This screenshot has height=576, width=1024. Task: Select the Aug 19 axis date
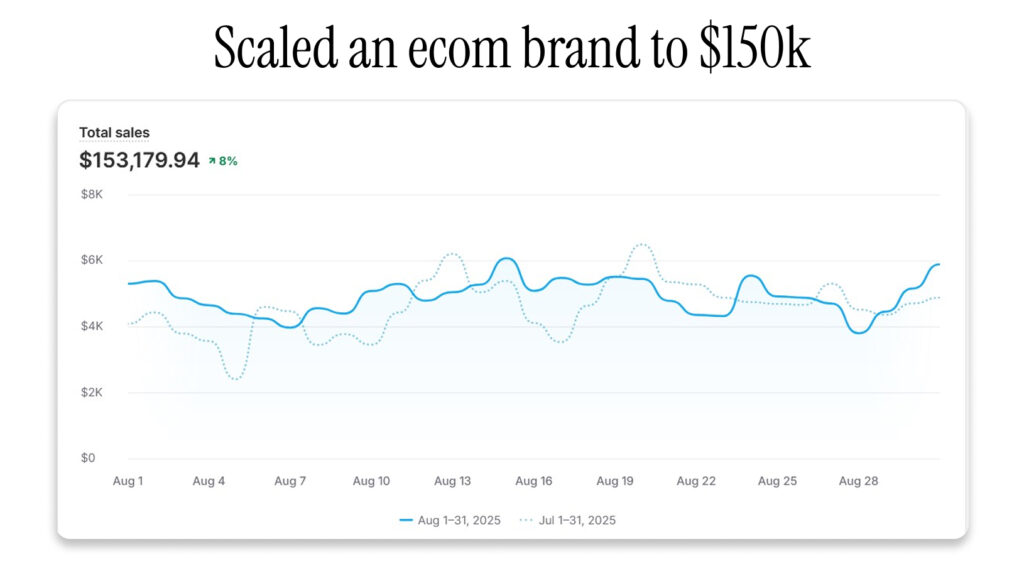point(614,481)
